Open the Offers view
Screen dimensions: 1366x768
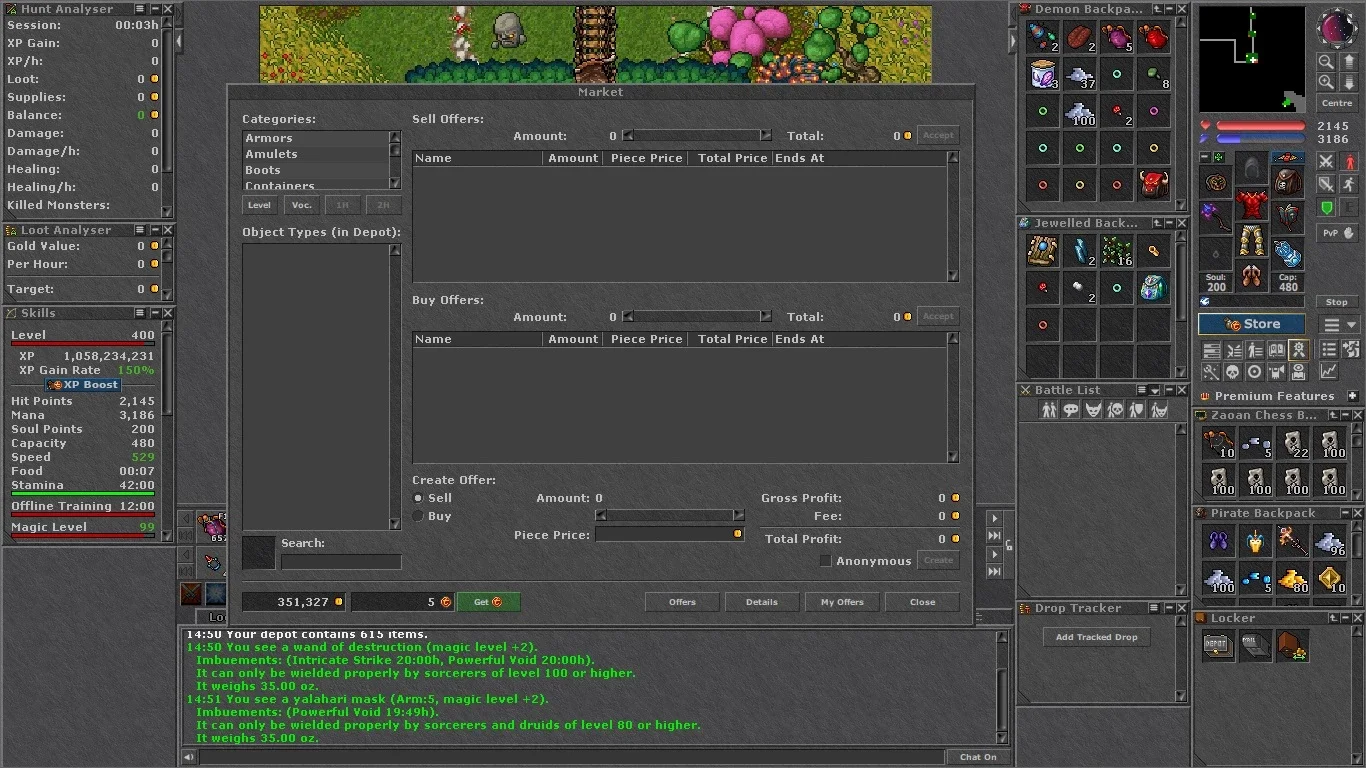pos(682,602)
